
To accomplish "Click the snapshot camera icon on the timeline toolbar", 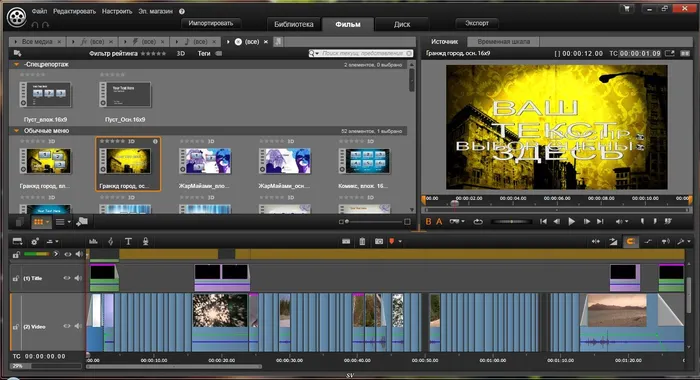I will coord(379,242).
